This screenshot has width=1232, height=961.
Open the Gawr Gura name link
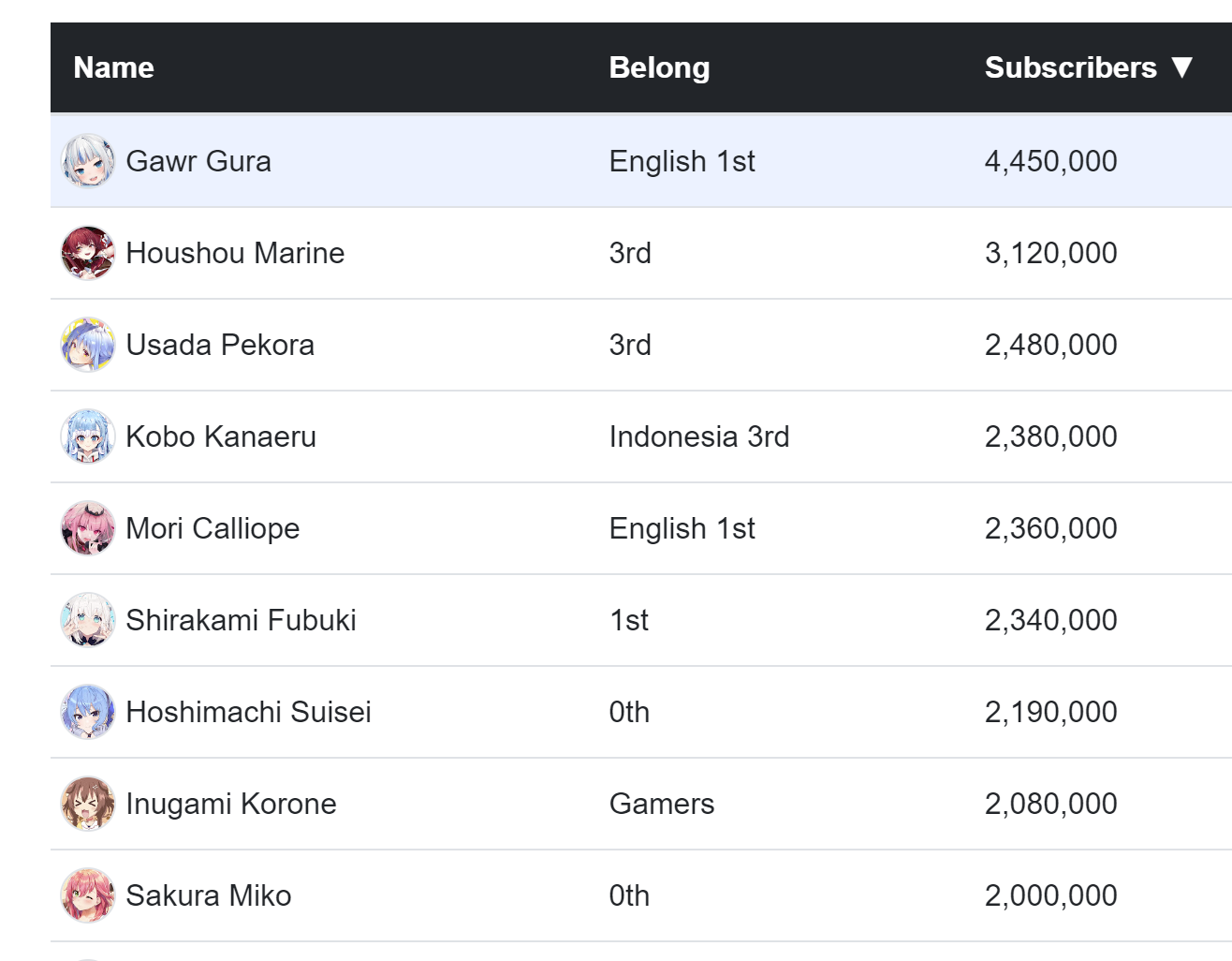click(x=198, y=161)
